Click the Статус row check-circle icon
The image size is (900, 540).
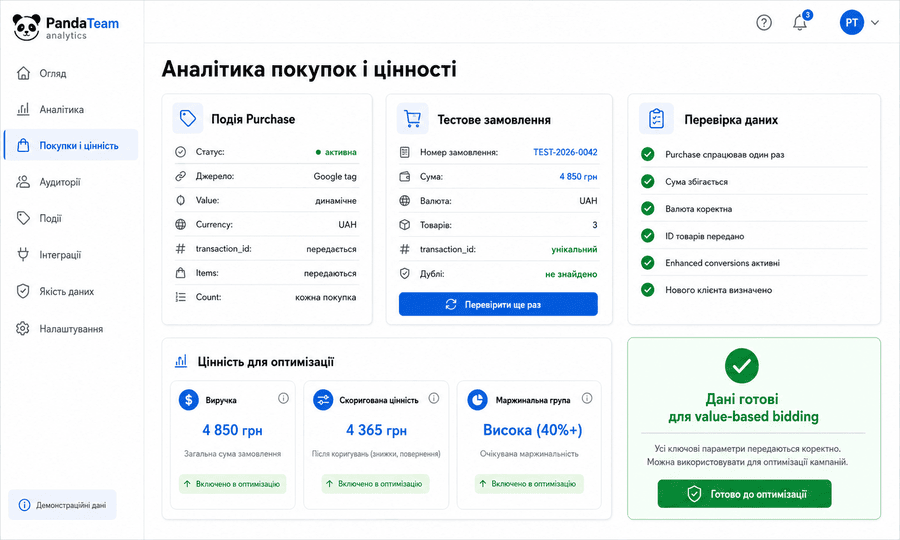pos(180,152)
